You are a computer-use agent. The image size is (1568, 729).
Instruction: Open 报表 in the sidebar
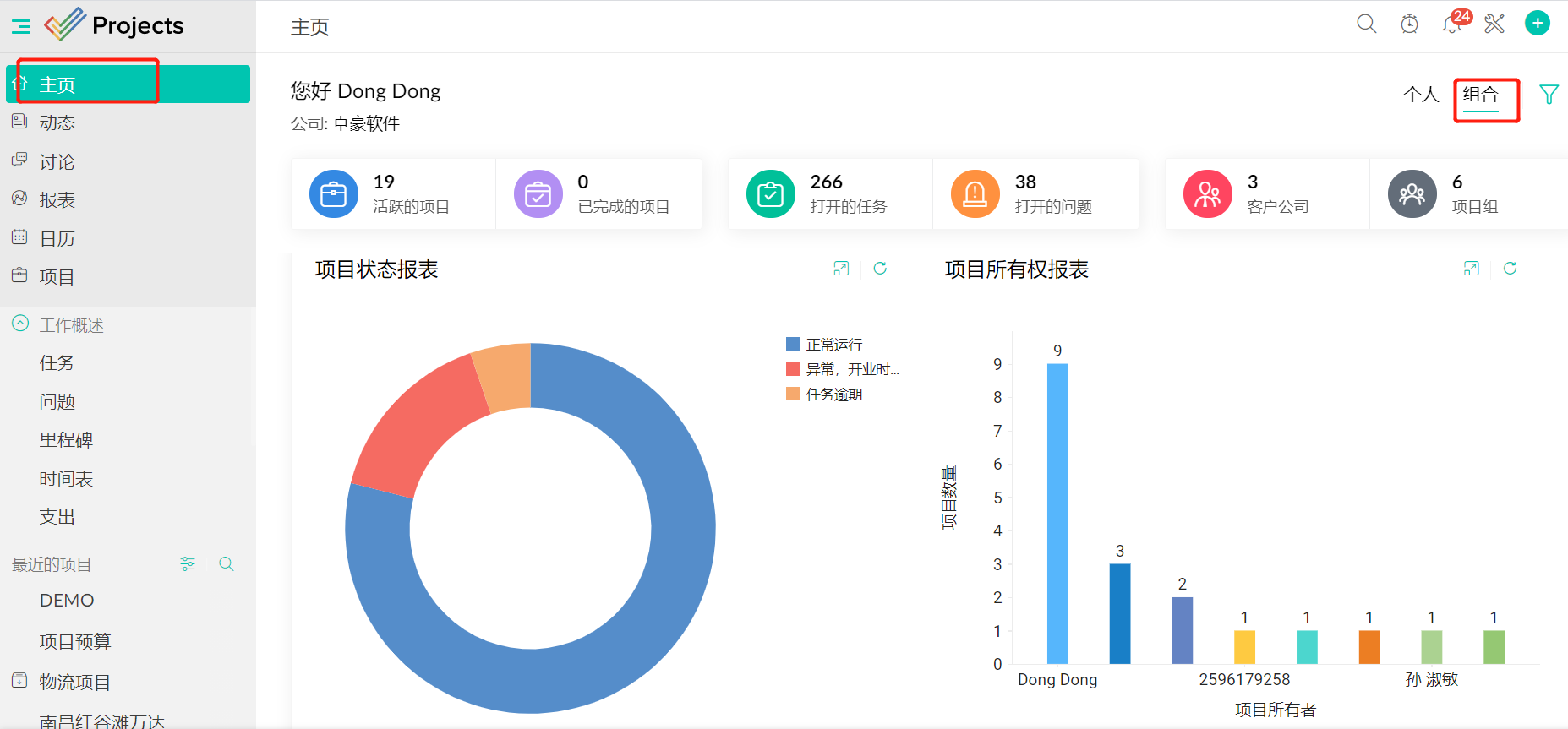coord(57,200)
